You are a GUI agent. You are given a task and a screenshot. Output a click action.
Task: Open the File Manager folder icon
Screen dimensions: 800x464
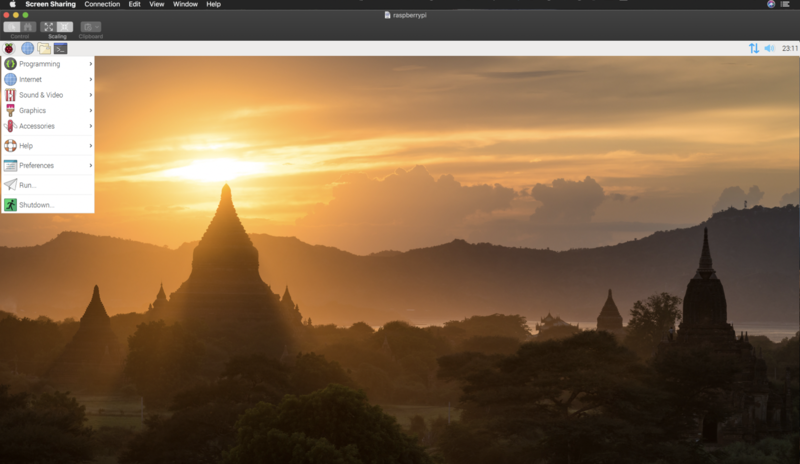point(44,48)
